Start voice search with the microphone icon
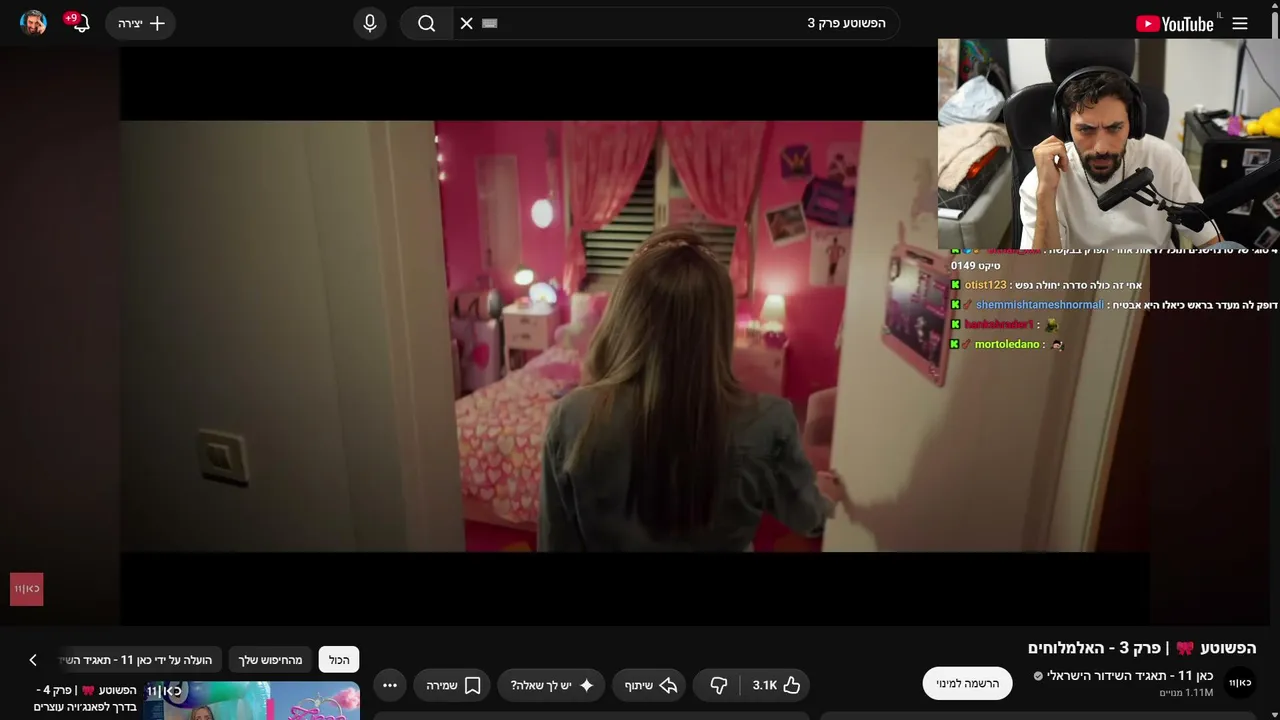The height and width of the screenshot is (720, 1280). point(370,23)
